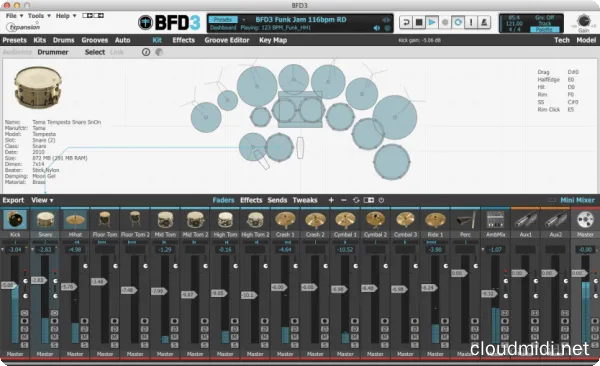
Task: Select the Aux2 cable channel icon
Action: tap(555, 220)
